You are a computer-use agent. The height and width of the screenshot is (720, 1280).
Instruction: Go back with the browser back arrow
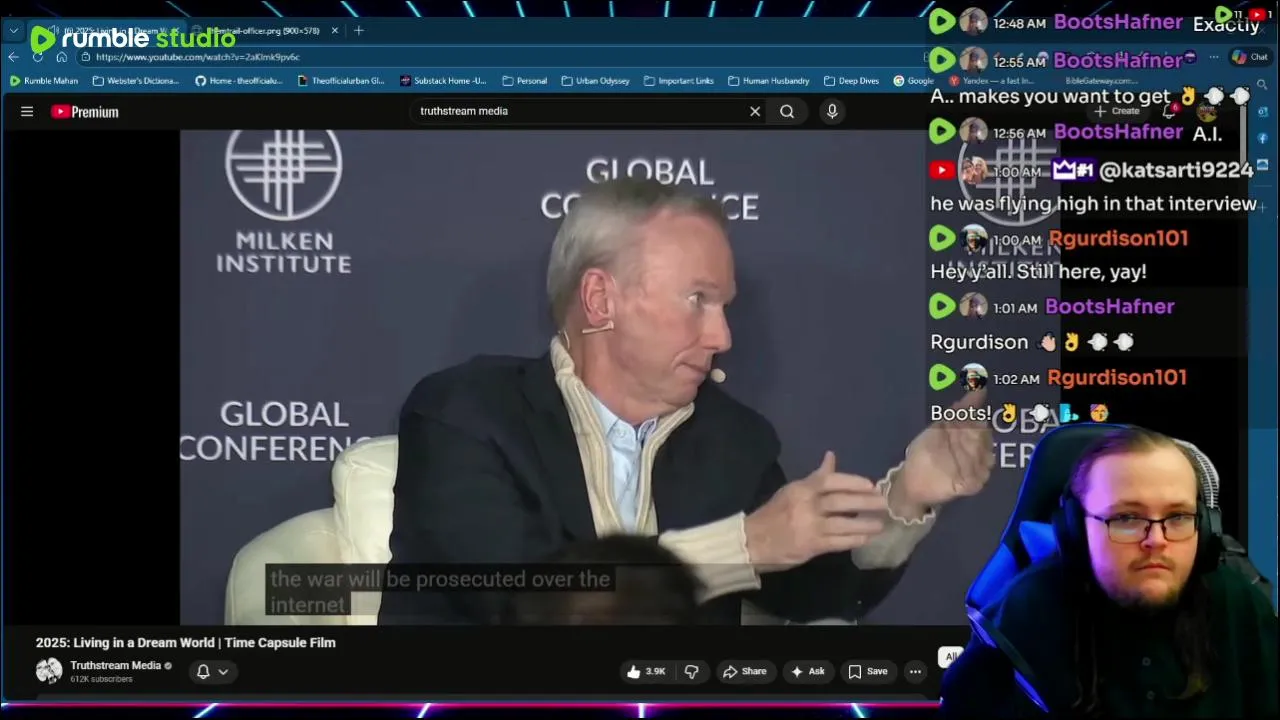[x=13, y=57]
